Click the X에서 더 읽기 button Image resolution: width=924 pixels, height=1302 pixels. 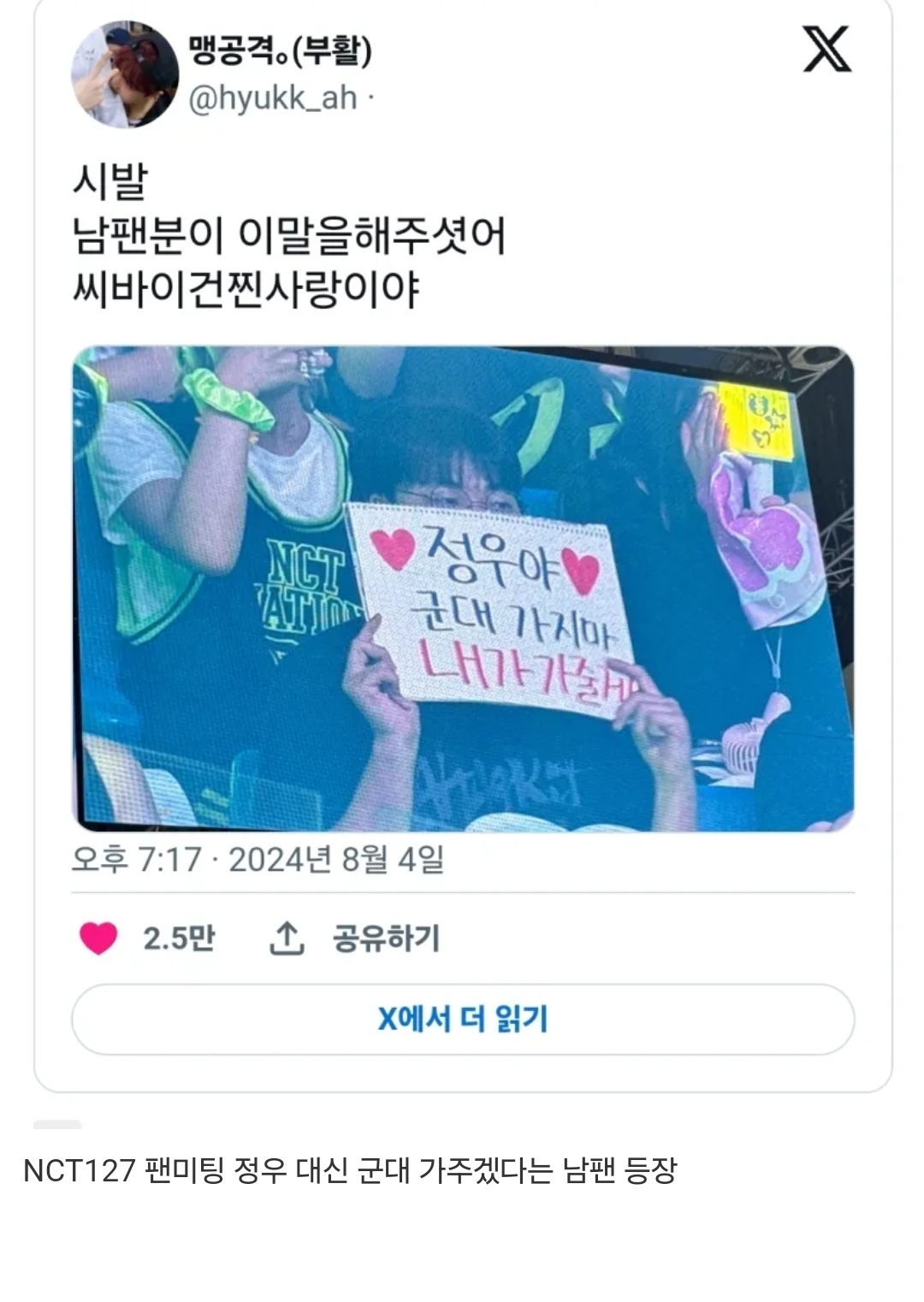tap(463, 1019)
